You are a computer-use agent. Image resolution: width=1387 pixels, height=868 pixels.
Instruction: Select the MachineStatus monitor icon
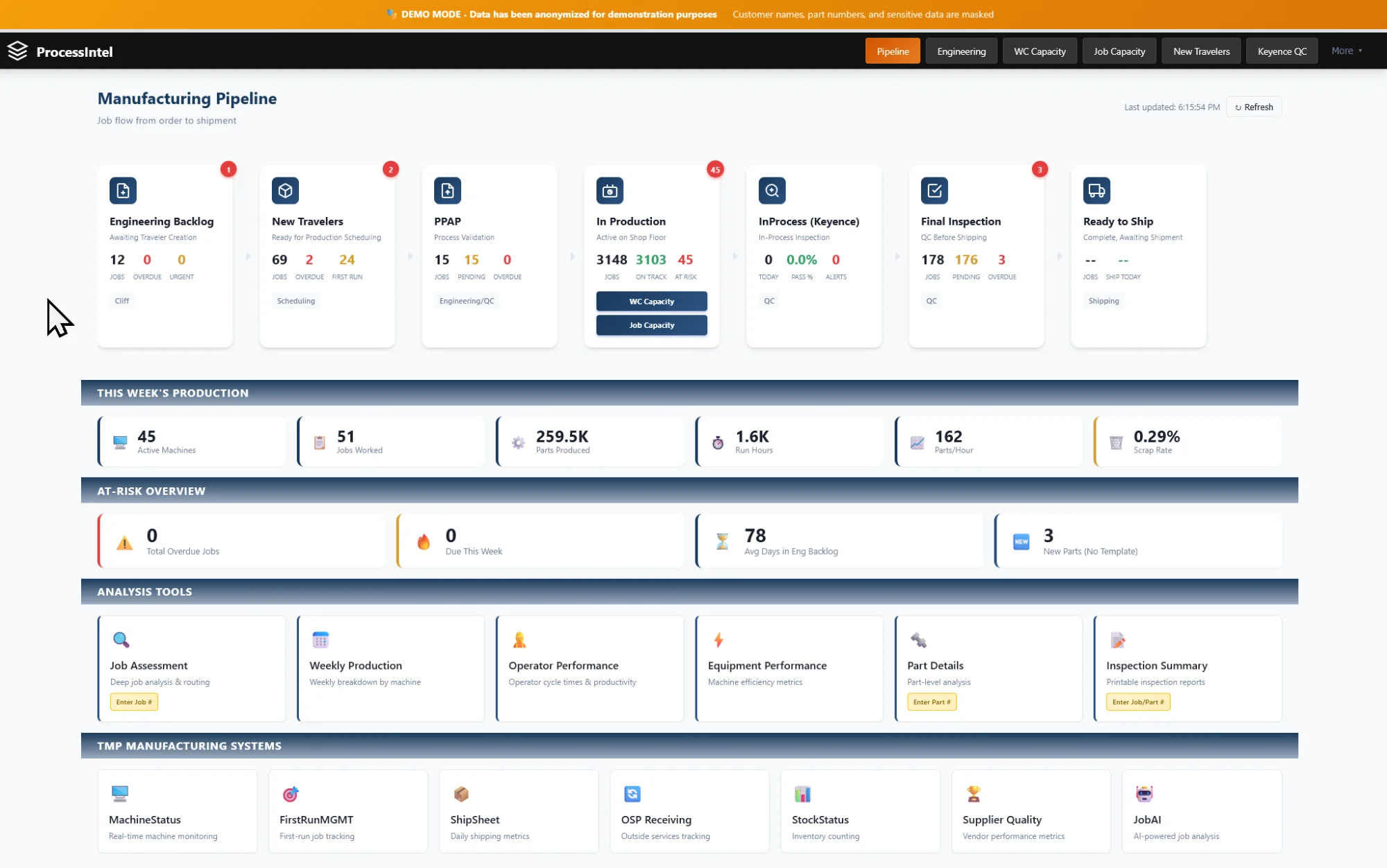pyautogui.click(x=119, y=794)
